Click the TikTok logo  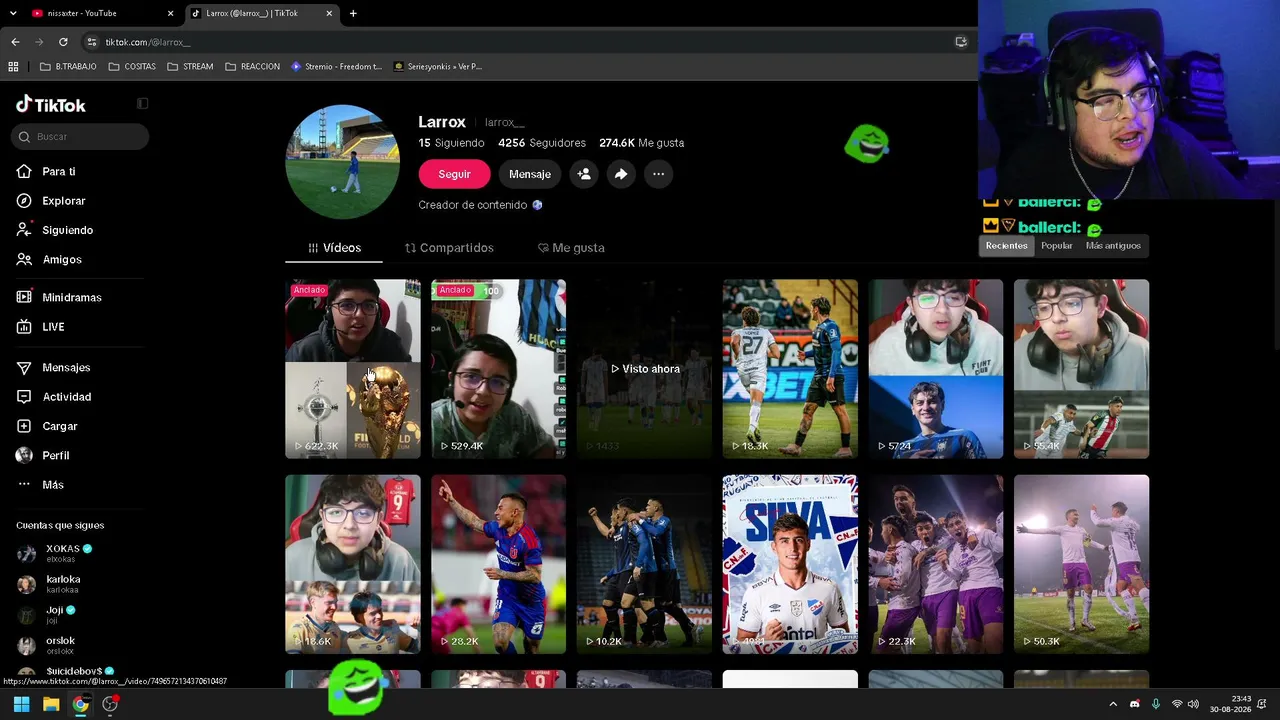(51, 105)
